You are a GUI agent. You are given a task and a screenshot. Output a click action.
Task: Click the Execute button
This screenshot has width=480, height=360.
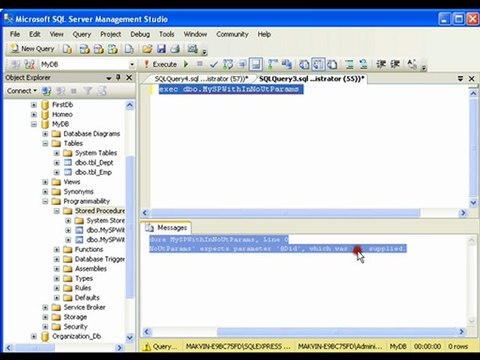160,64
